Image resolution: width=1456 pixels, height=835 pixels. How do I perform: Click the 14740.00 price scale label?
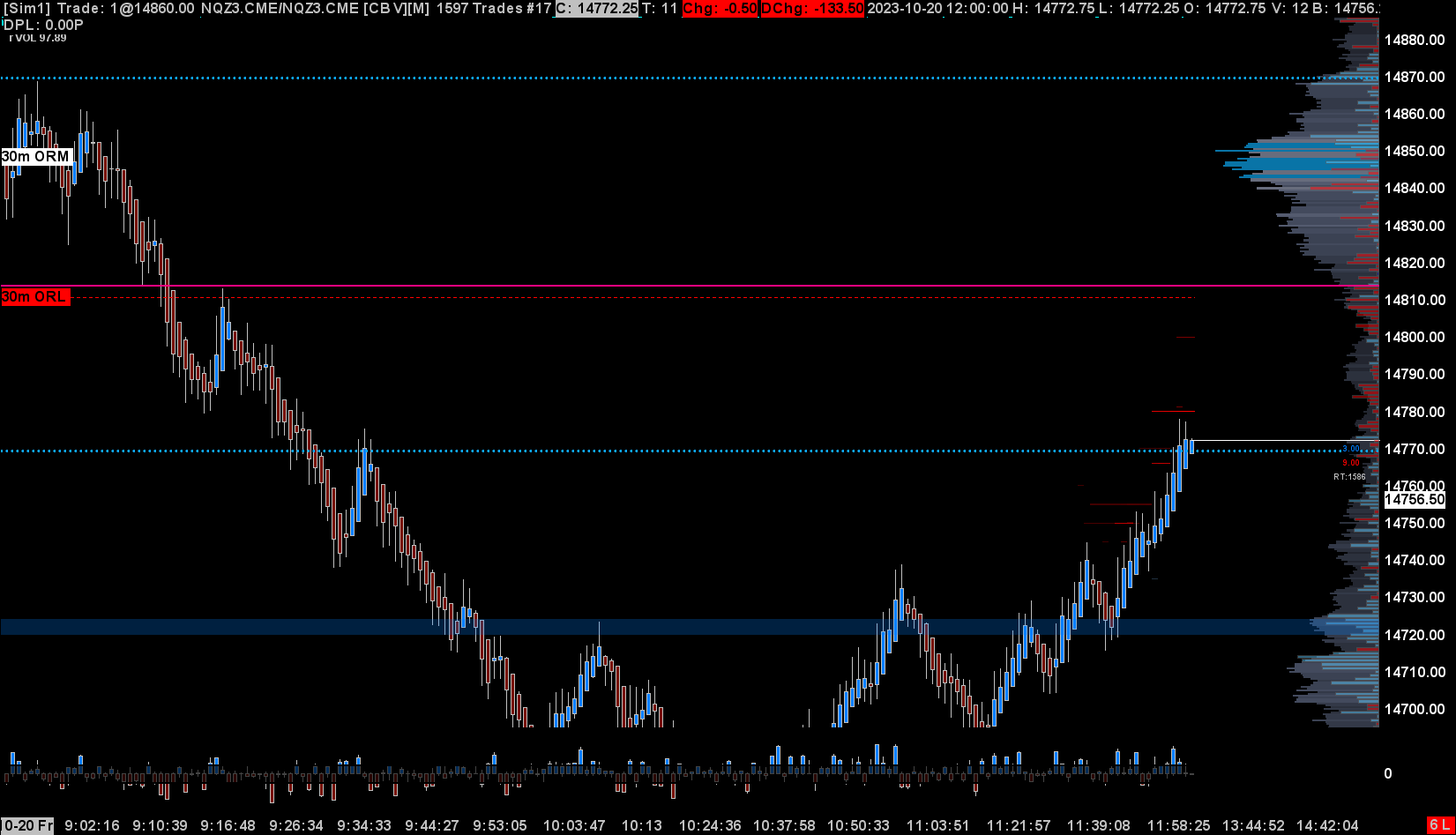(1415, 560)
